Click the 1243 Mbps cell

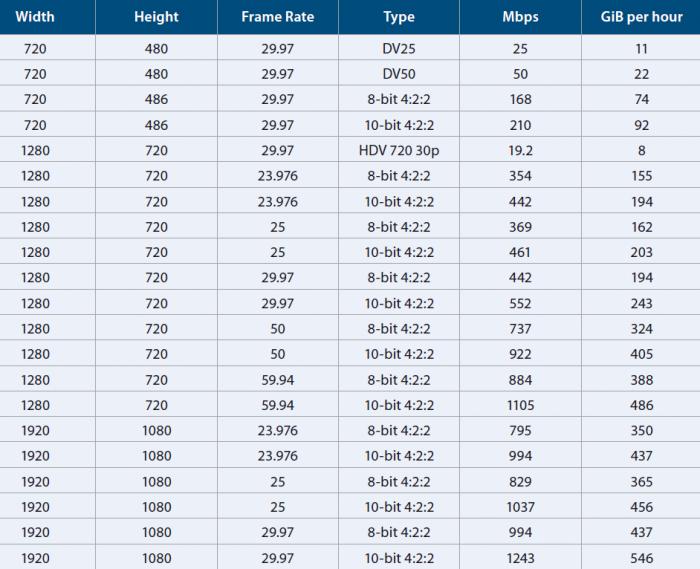click(521, 558)
